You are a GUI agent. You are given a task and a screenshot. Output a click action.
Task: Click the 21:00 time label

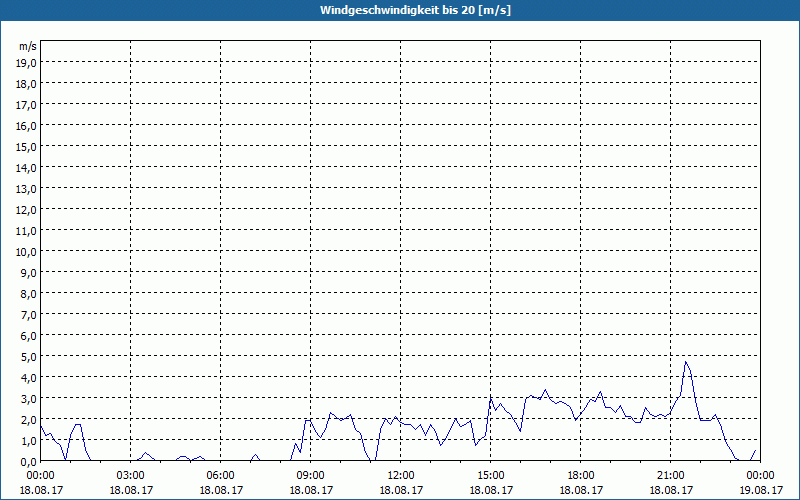(x=670, y=475)
